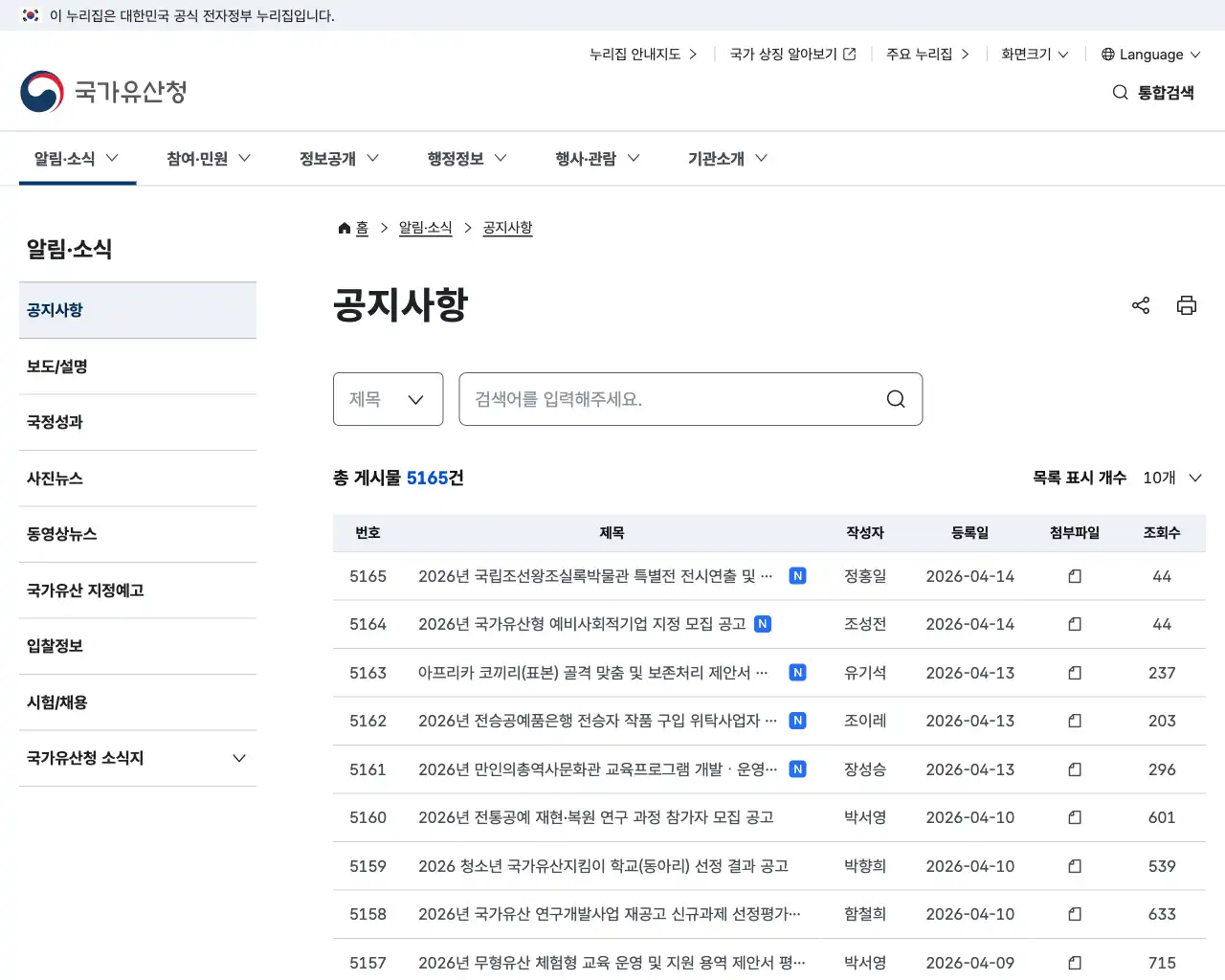The width and height of the screenshot is (1225, 980).
Task: Select 국가유산 지정예고 in the sidebar
Action: click(138, 590)
